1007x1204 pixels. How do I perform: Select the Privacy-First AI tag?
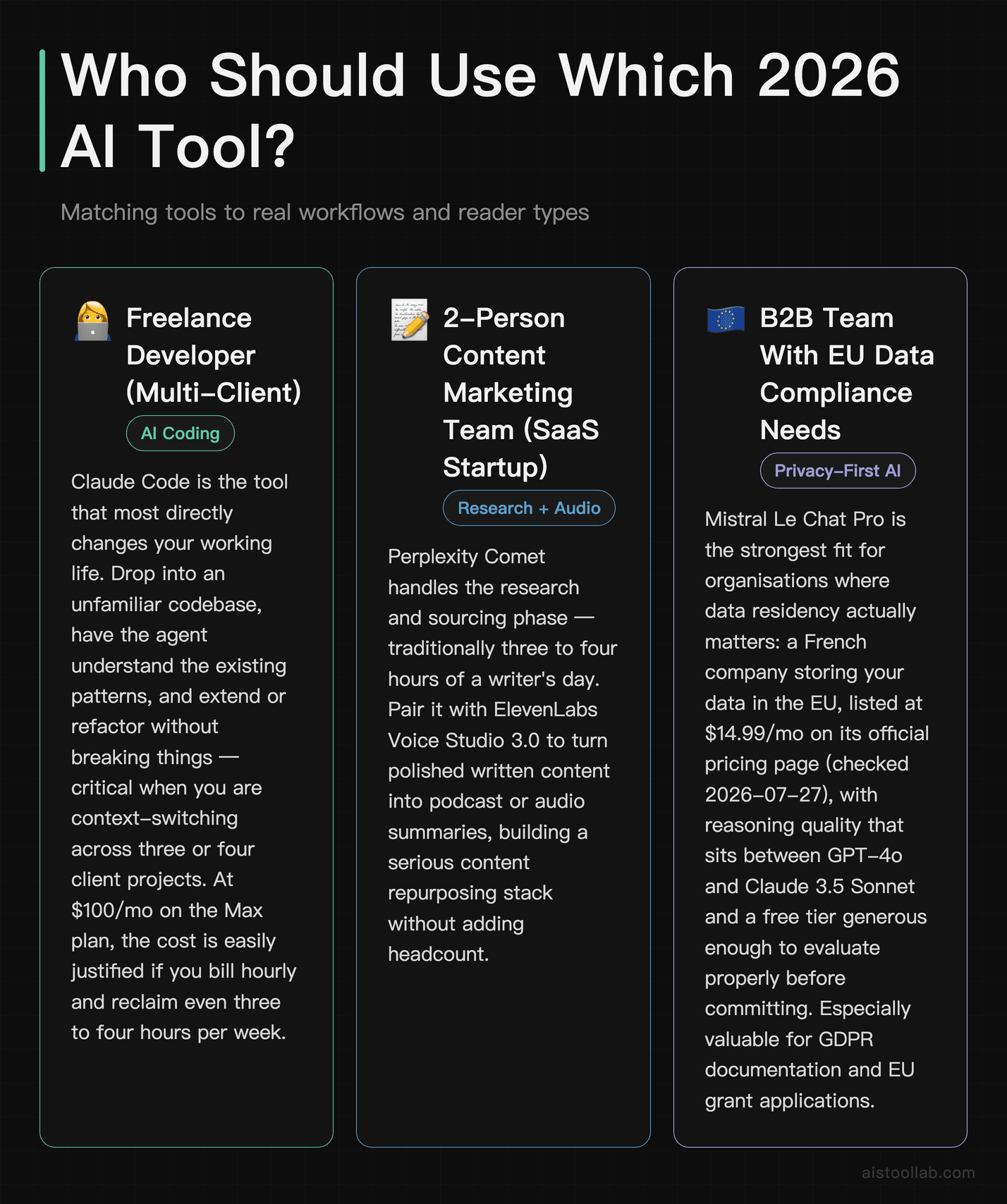coord(838,471)
